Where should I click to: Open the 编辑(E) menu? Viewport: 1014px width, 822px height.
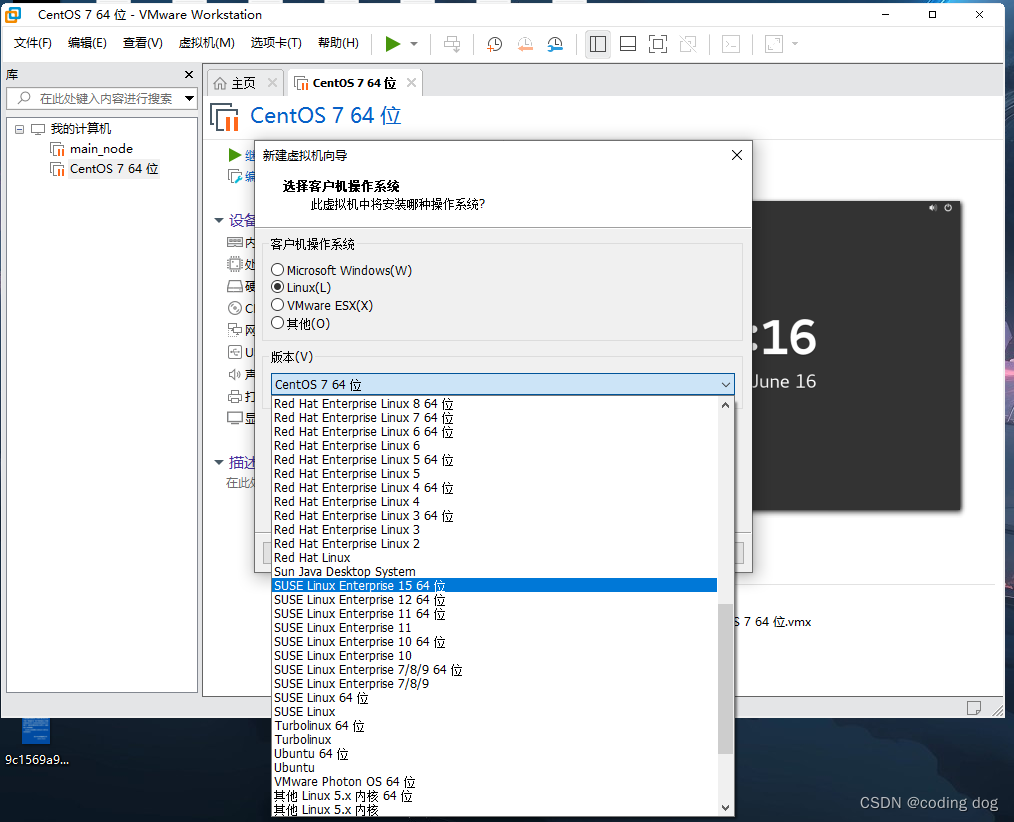pyautogui.click(x=87, y=43)
